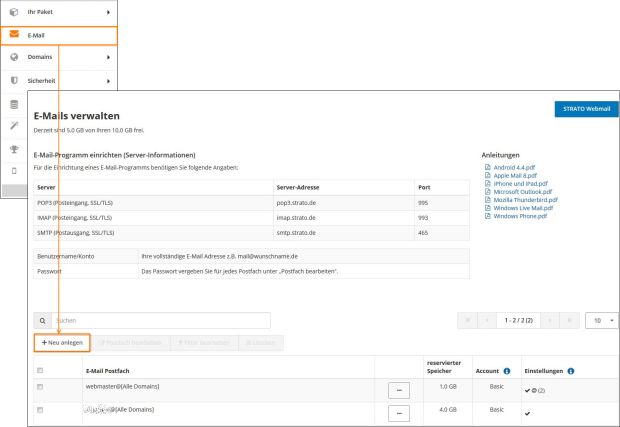Open the iPhone und iPad.pdf guide
Viewport: 620px width, 427px height.
[x=520, y=183]
